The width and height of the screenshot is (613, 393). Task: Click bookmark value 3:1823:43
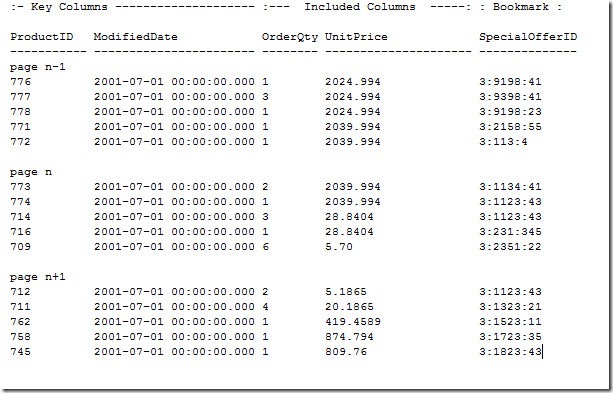click(510, 352)
